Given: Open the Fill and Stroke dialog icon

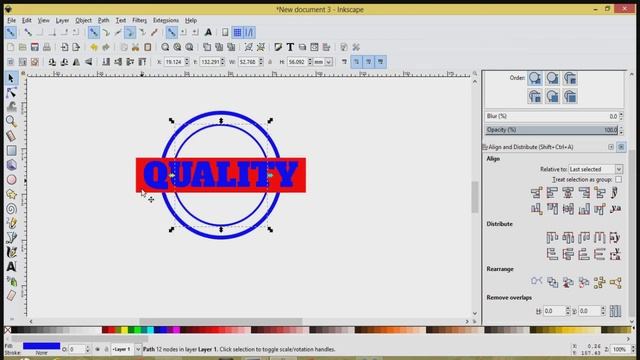Looking at the screenshot, I should 278,47.
